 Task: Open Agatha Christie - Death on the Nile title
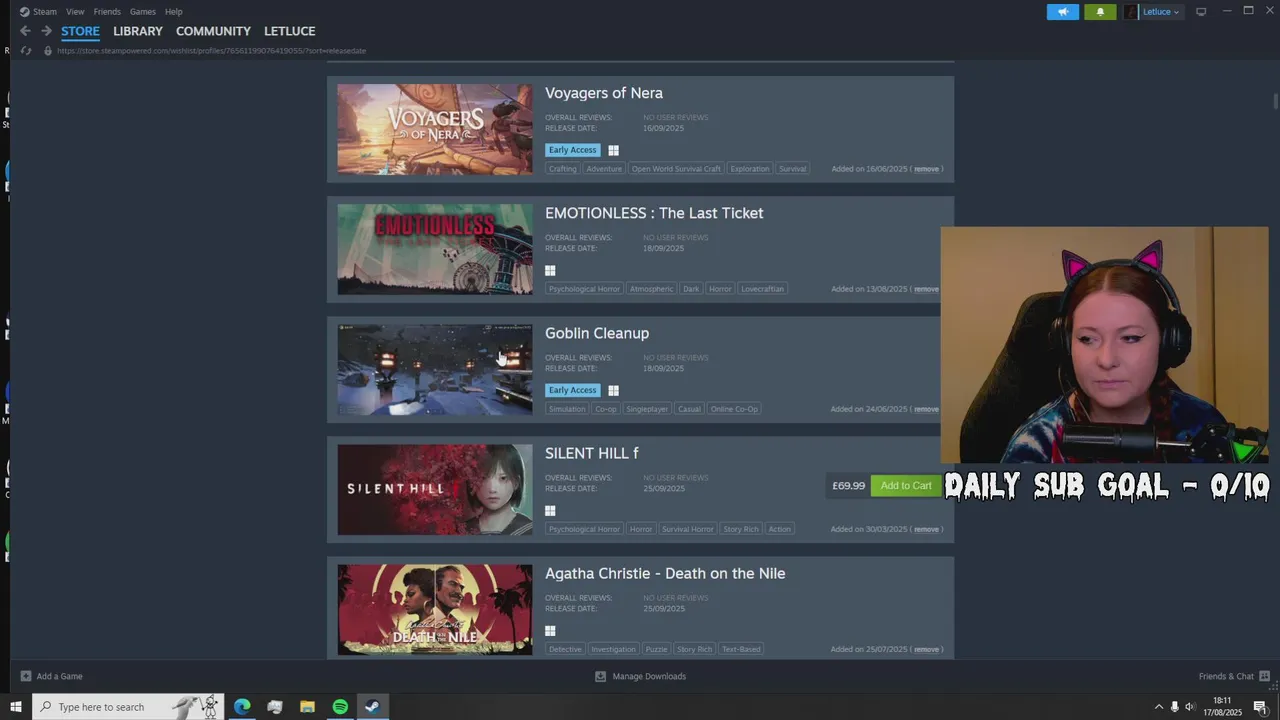[x=665, y=573]
